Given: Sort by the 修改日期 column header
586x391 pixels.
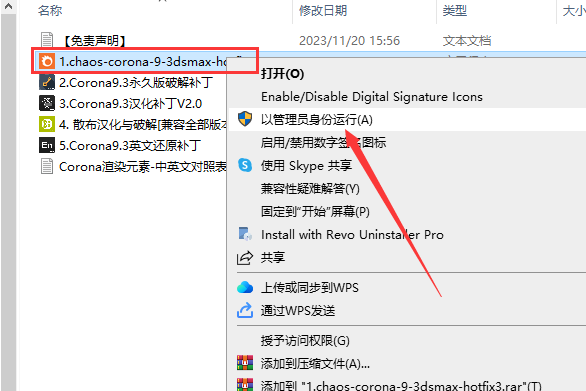Looking at the screenshot, I should [323, 10].
